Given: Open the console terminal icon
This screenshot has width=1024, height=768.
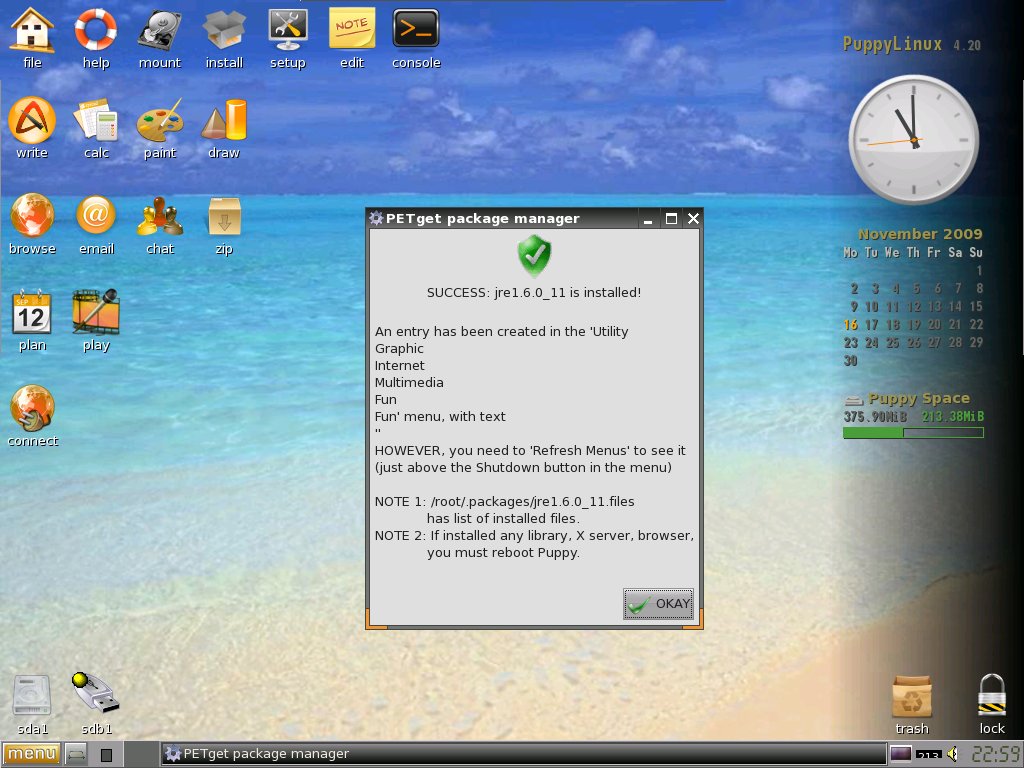Looking at the screenshot, I should coord(416,29).
